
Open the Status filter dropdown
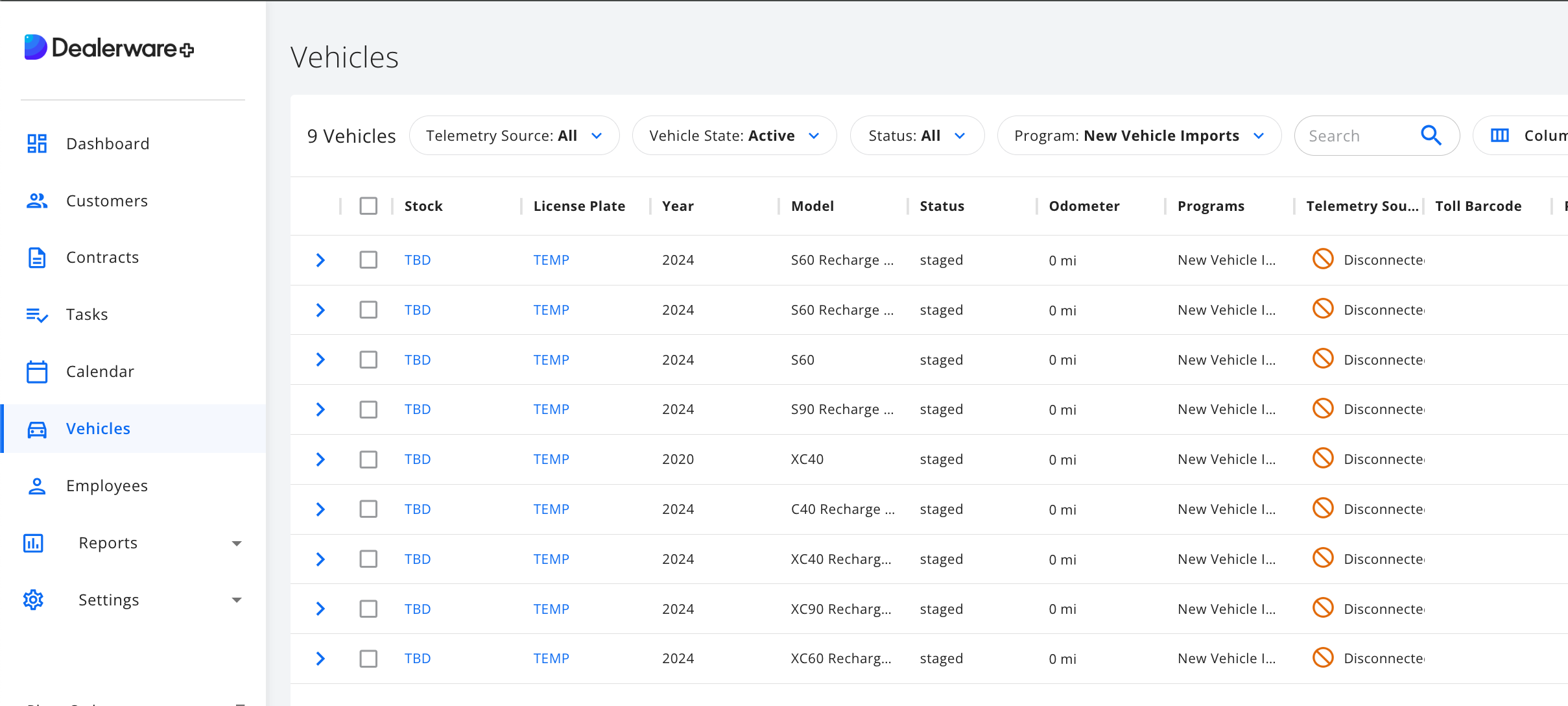click(917, 136)
